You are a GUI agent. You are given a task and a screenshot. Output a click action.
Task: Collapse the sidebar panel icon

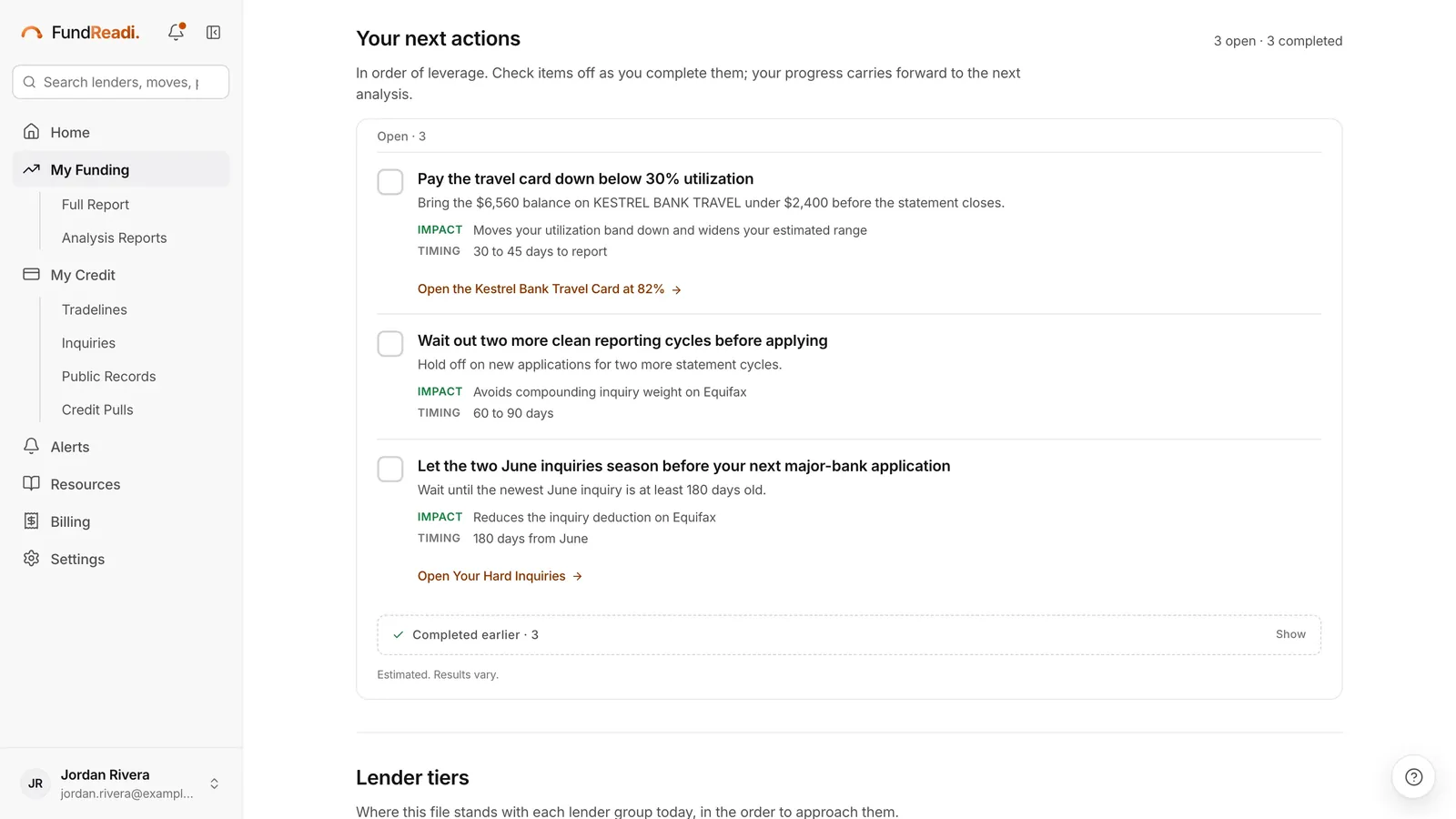[x=213, y=32]
